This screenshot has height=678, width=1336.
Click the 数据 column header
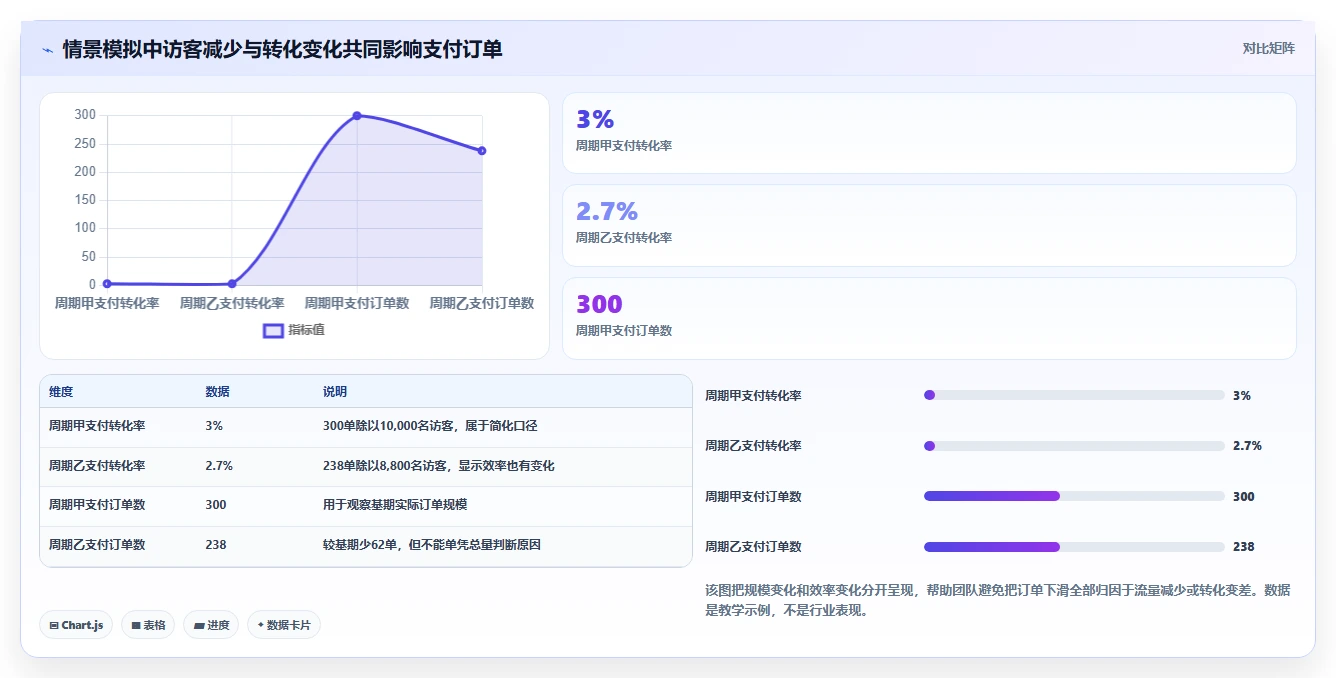click(x=217, y=392)
